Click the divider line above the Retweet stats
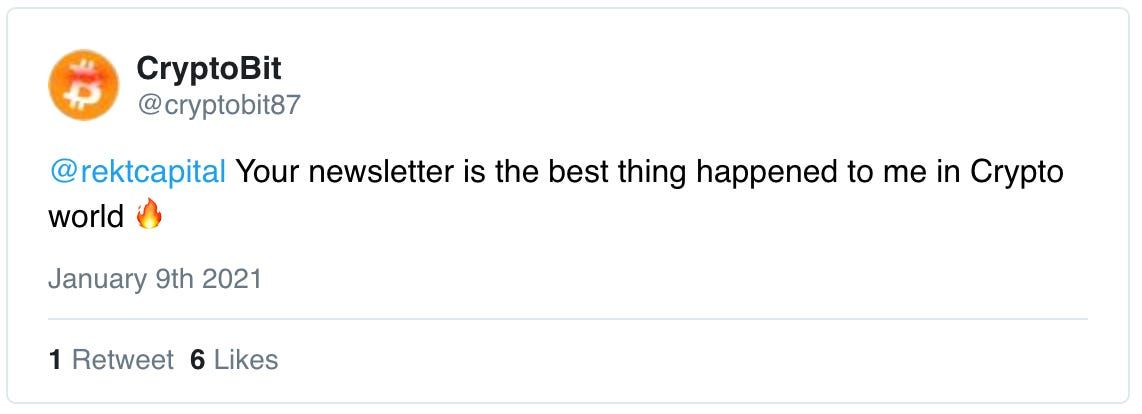The width and height of the screenshot is (1142, 414). pyautogui.click(x=567, y=320)
